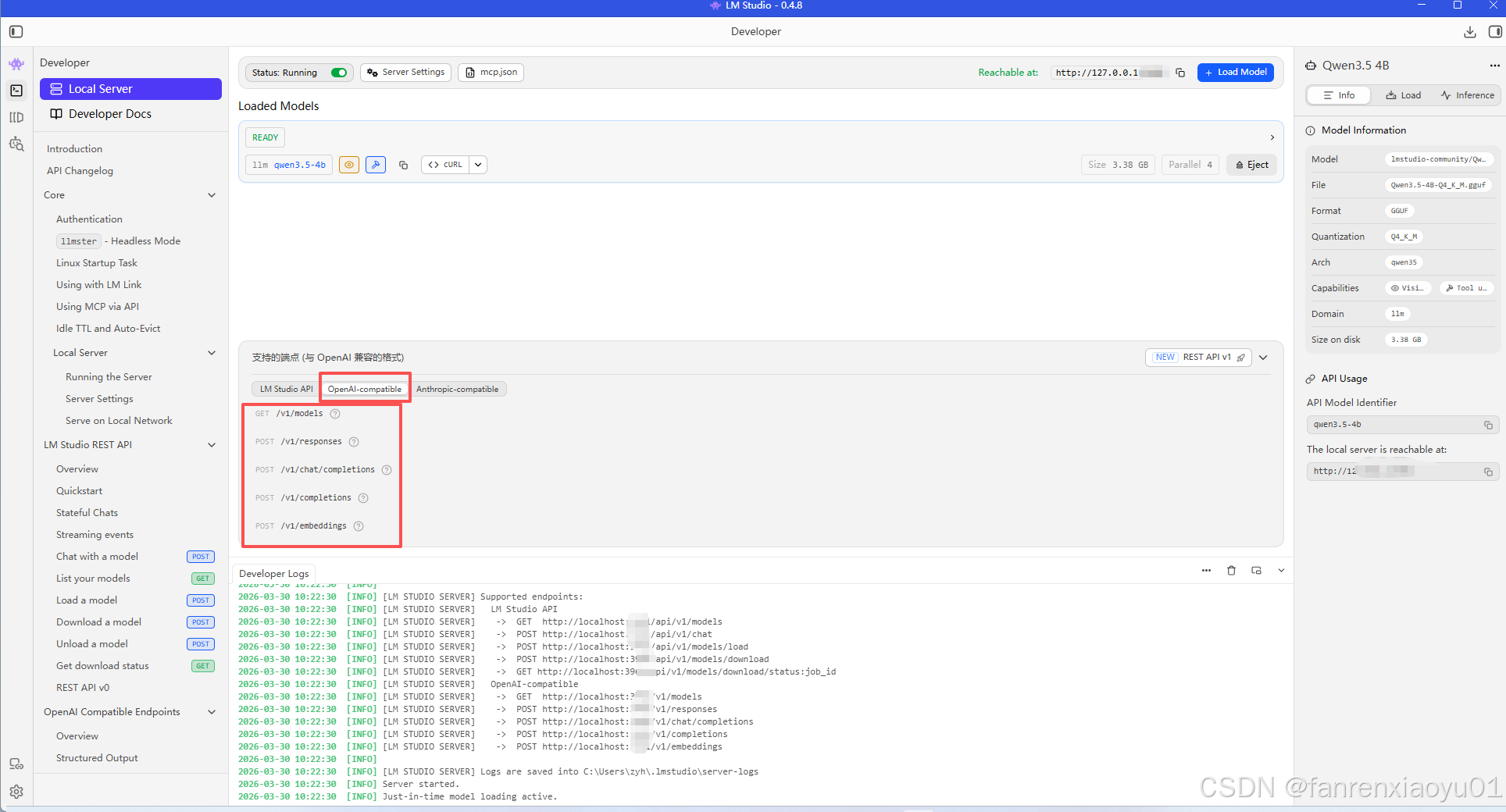
Task: Show help for POST /v1/embeddings endpoint
Action: [359, 526]
